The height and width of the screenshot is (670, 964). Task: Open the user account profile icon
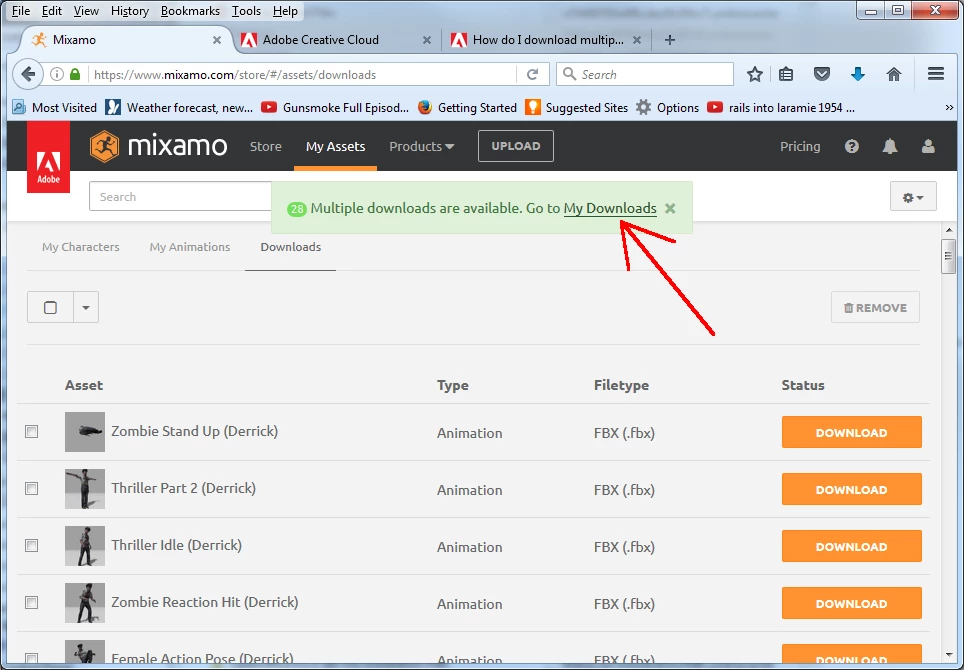pyautogui.click(x=928, y=146)
